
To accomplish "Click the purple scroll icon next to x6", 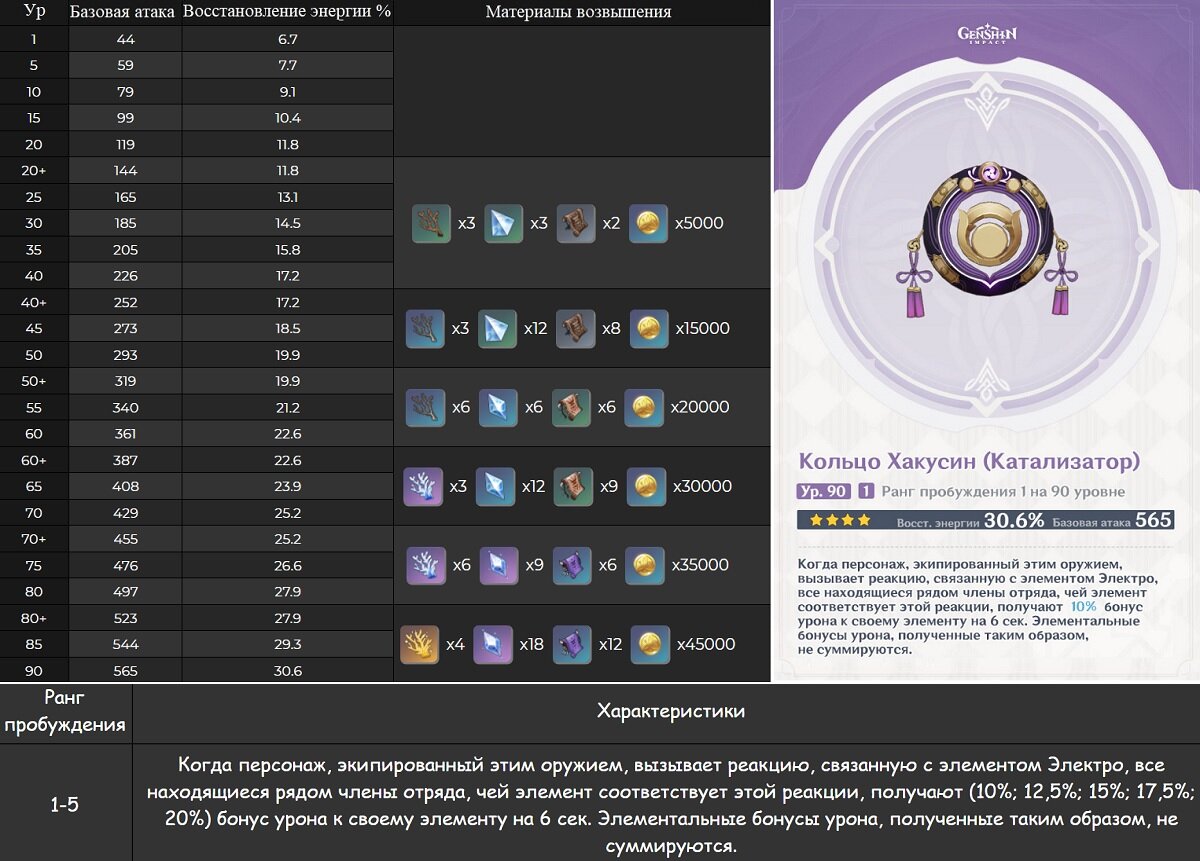I will pos(570,565).
